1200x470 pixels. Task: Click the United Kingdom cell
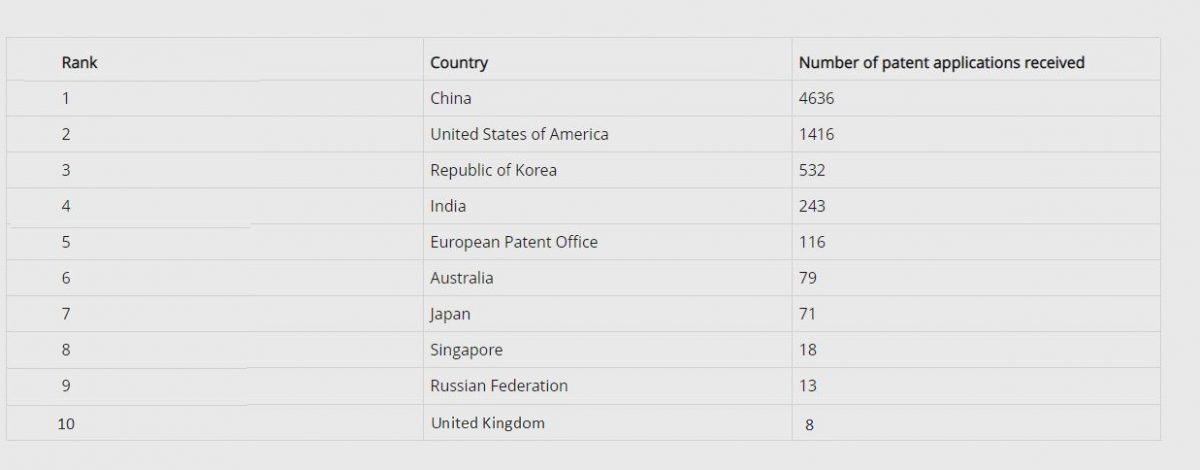click(487, 423)
